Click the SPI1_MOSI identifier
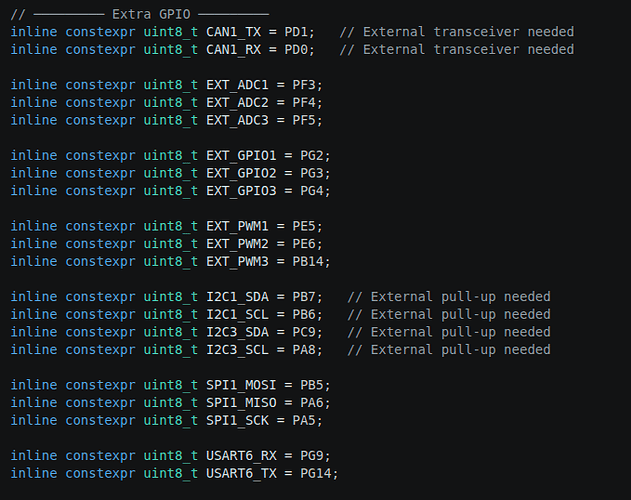Screen dimensions: 631x500 click(x=241, y=385)
